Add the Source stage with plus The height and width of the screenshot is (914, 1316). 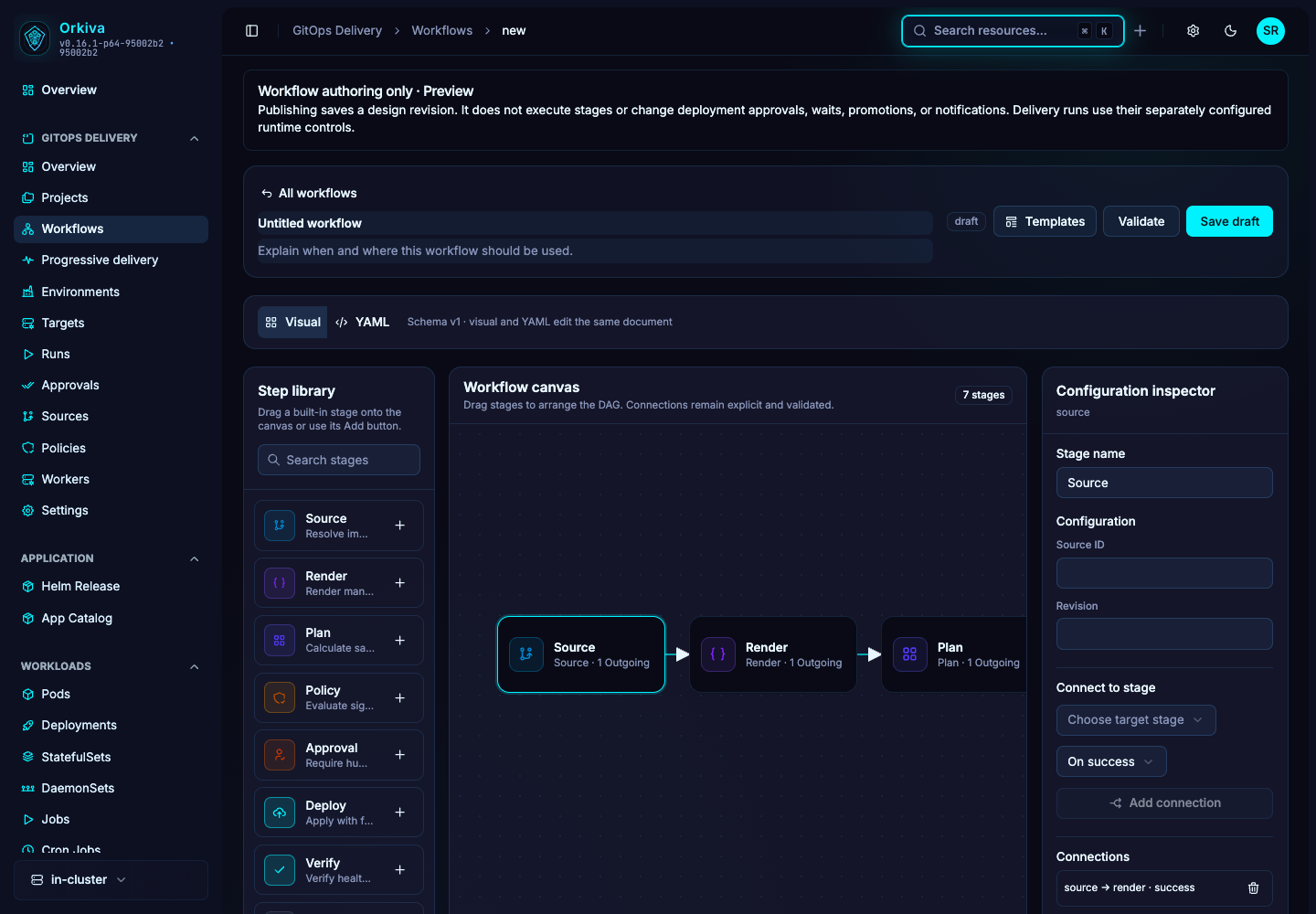[399, 526]
